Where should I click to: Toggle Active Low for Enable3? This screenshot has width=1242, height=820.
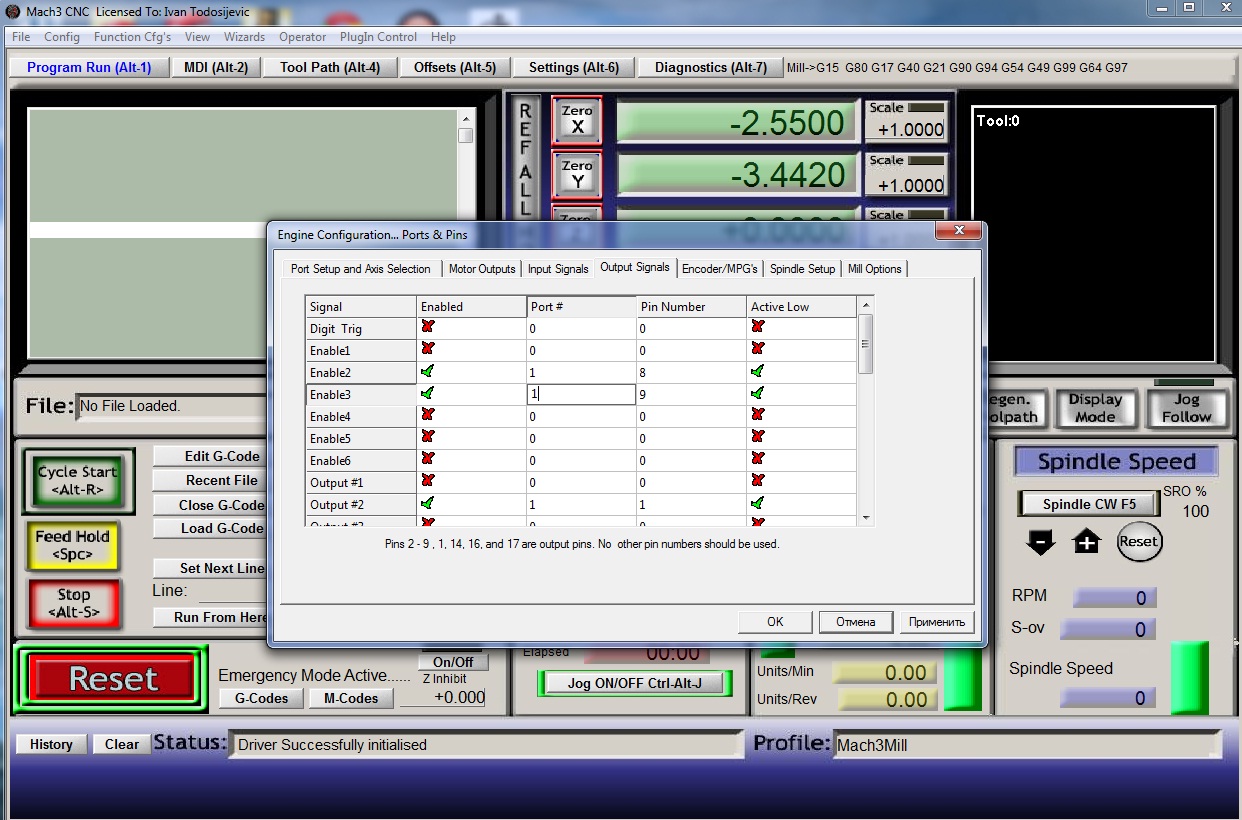[x=758, y=393]
